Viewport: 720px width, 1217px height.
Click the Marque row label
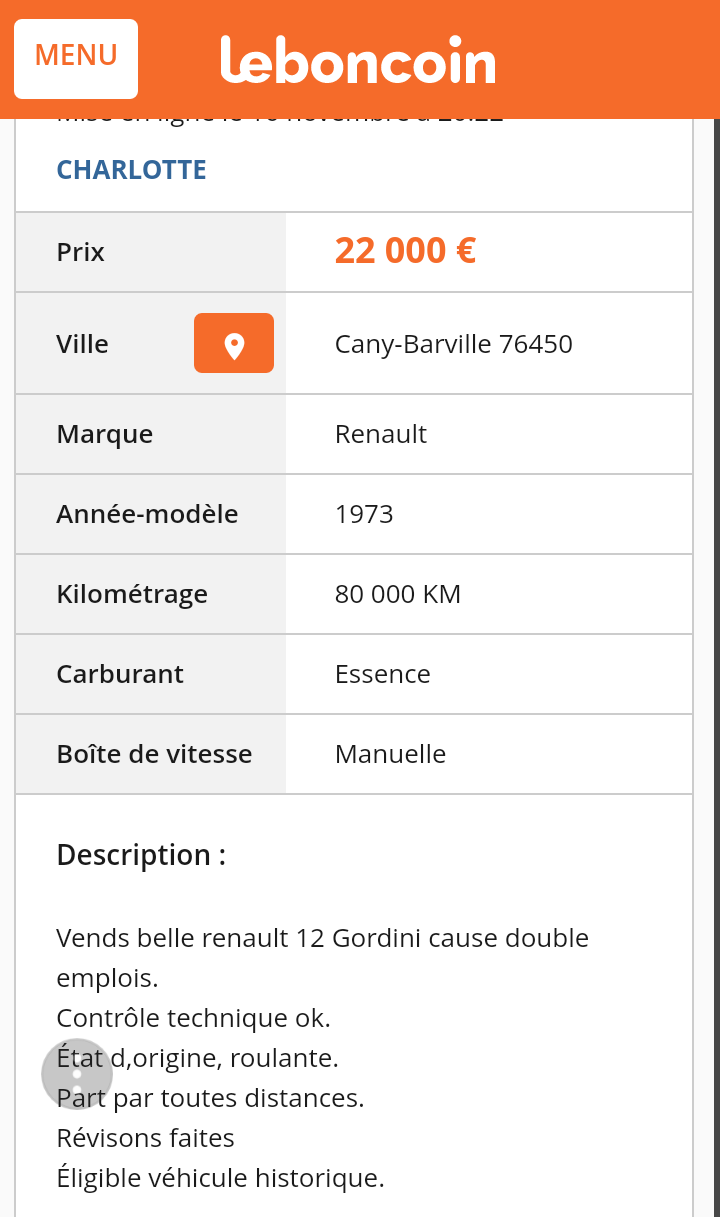click(105, 434)
